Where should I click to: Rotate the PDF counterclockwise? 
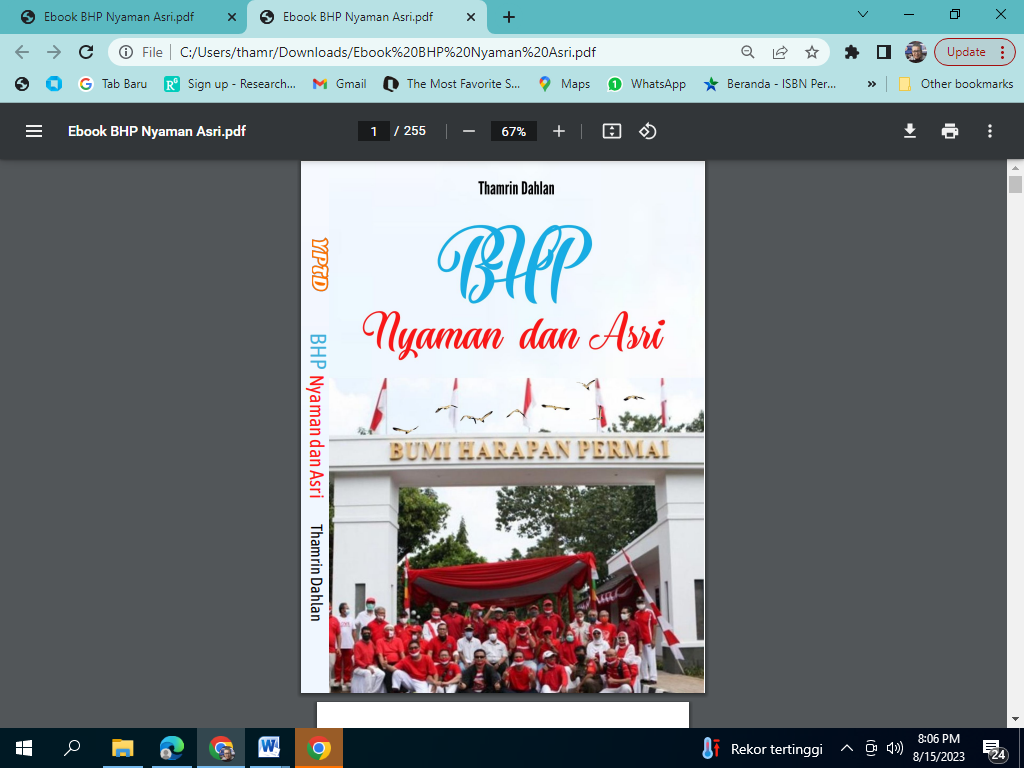point(647,131)
